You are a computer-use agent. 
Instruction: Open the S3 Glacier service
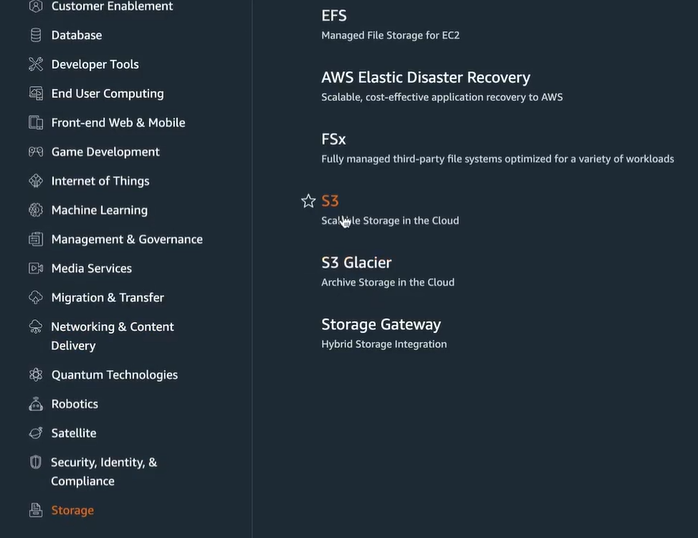pos(357,263)
